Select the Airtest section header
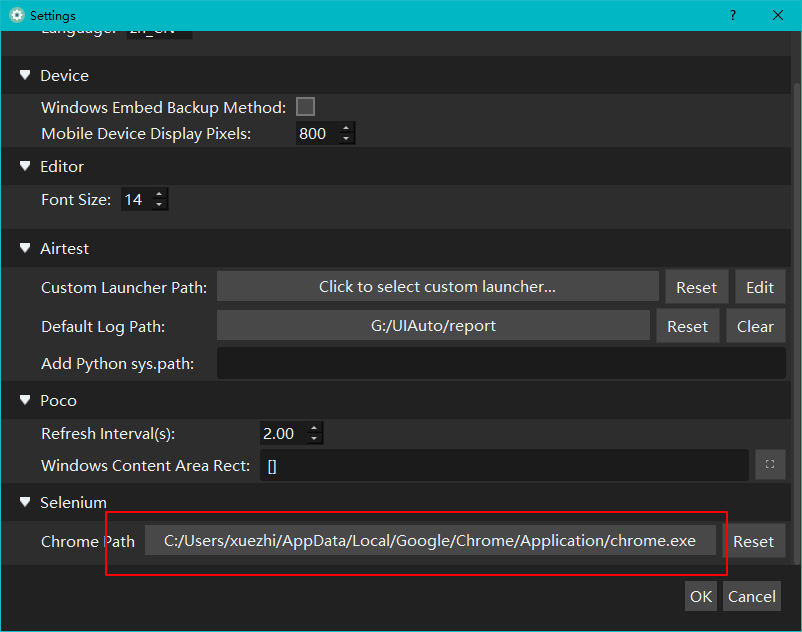 tap(396, 248)
